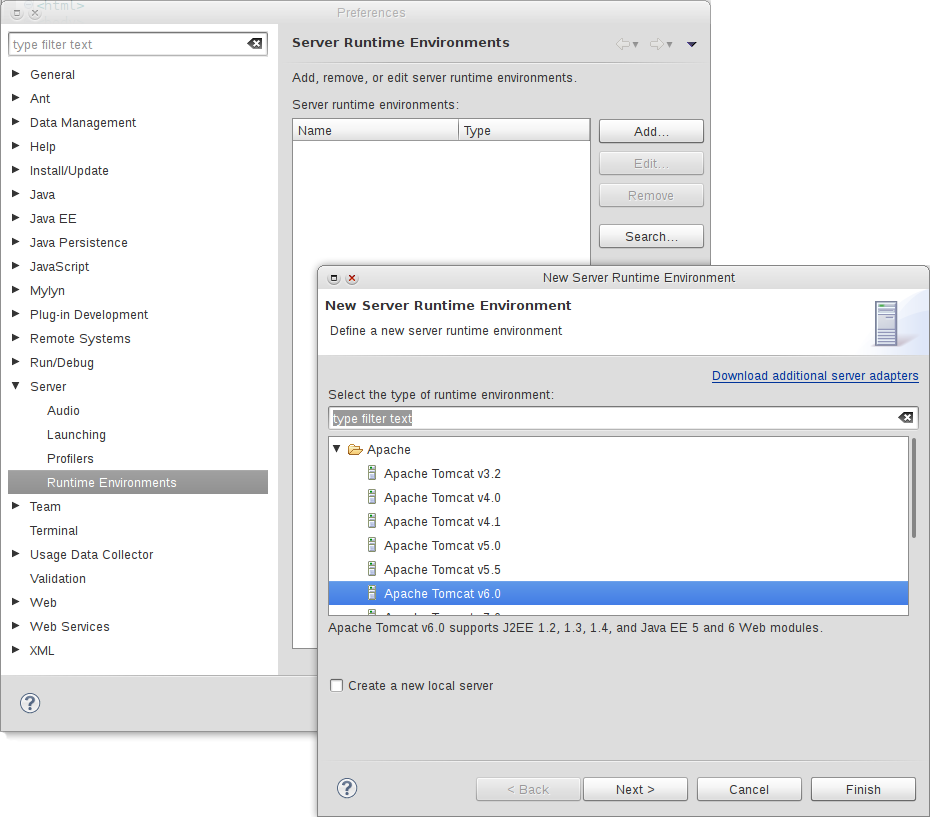The width and height of the screenshot is (930, 817).
Task: Click the Type column header
Action: (x=524, y=131)
